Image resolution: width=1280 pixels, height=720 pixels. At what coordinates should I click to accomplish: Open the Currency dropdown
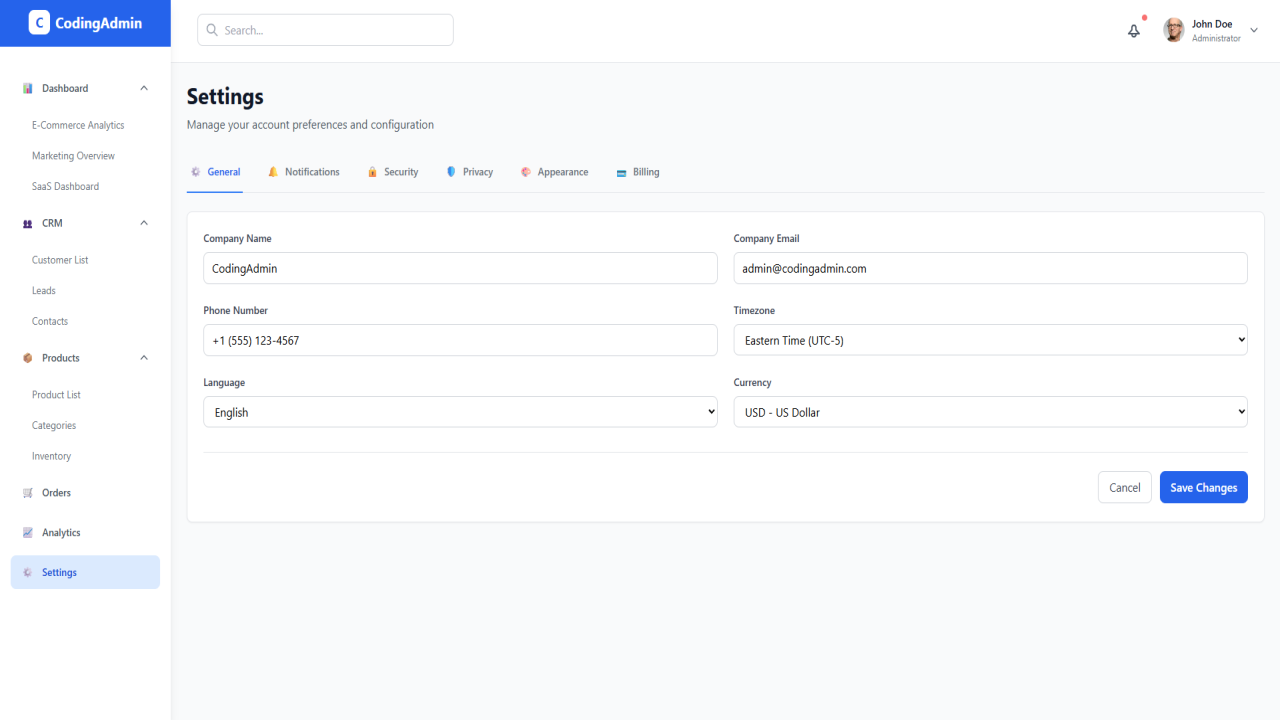(990, 412)
